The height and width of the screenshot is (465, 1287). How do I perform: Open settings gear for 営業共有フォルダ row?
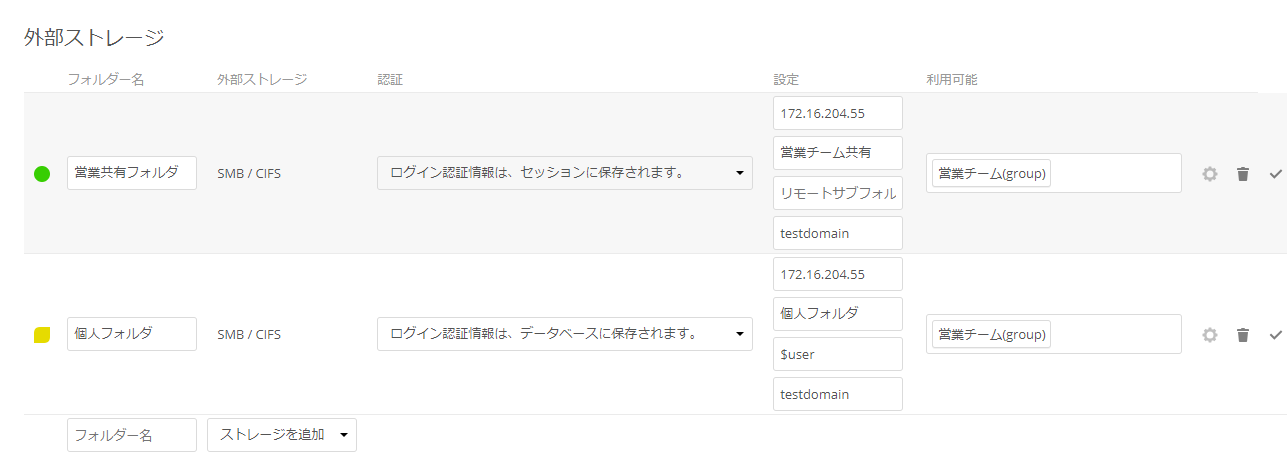[1210, 174]
